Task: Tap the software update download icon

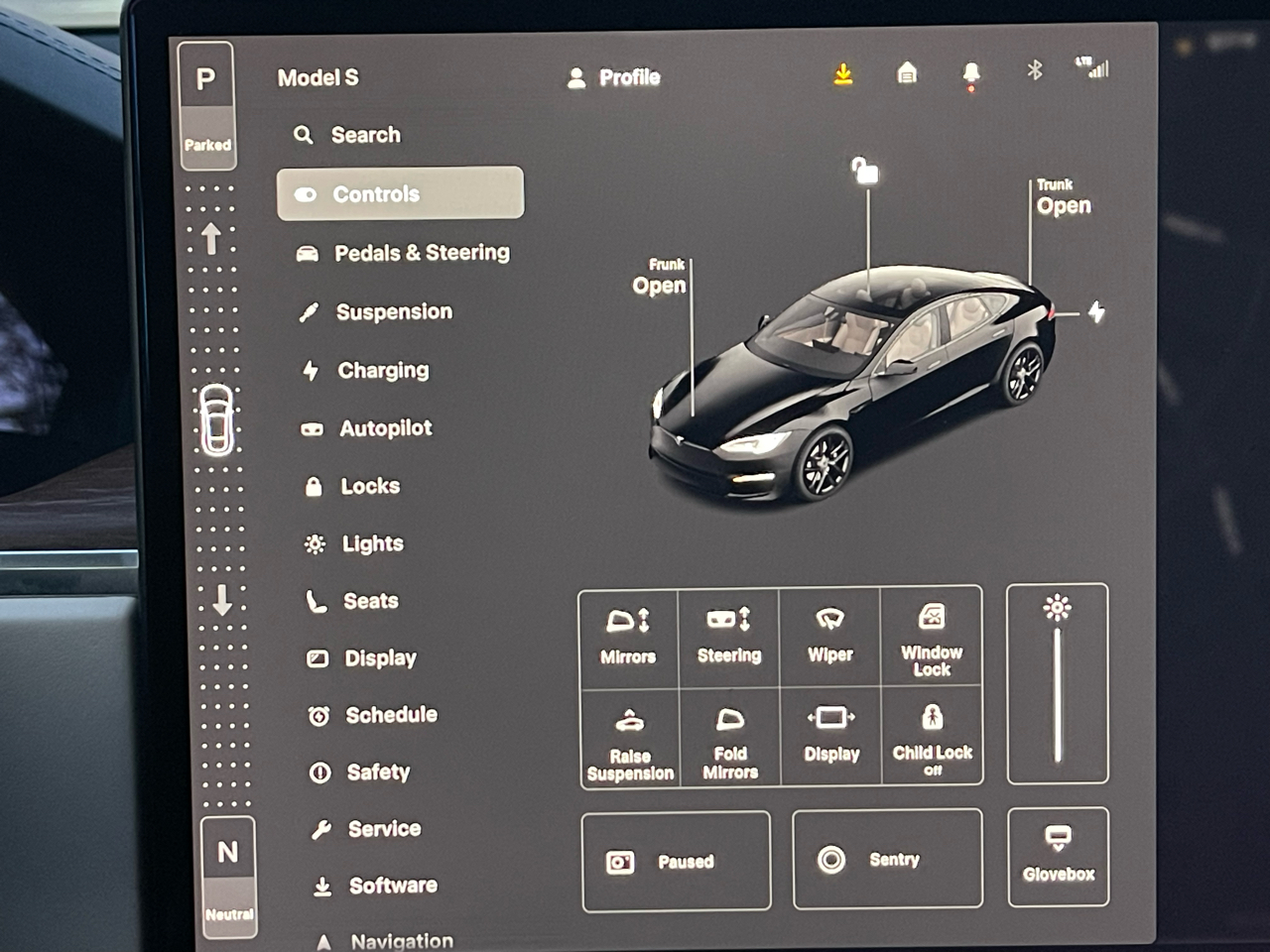Action: (x=843, y=74)
